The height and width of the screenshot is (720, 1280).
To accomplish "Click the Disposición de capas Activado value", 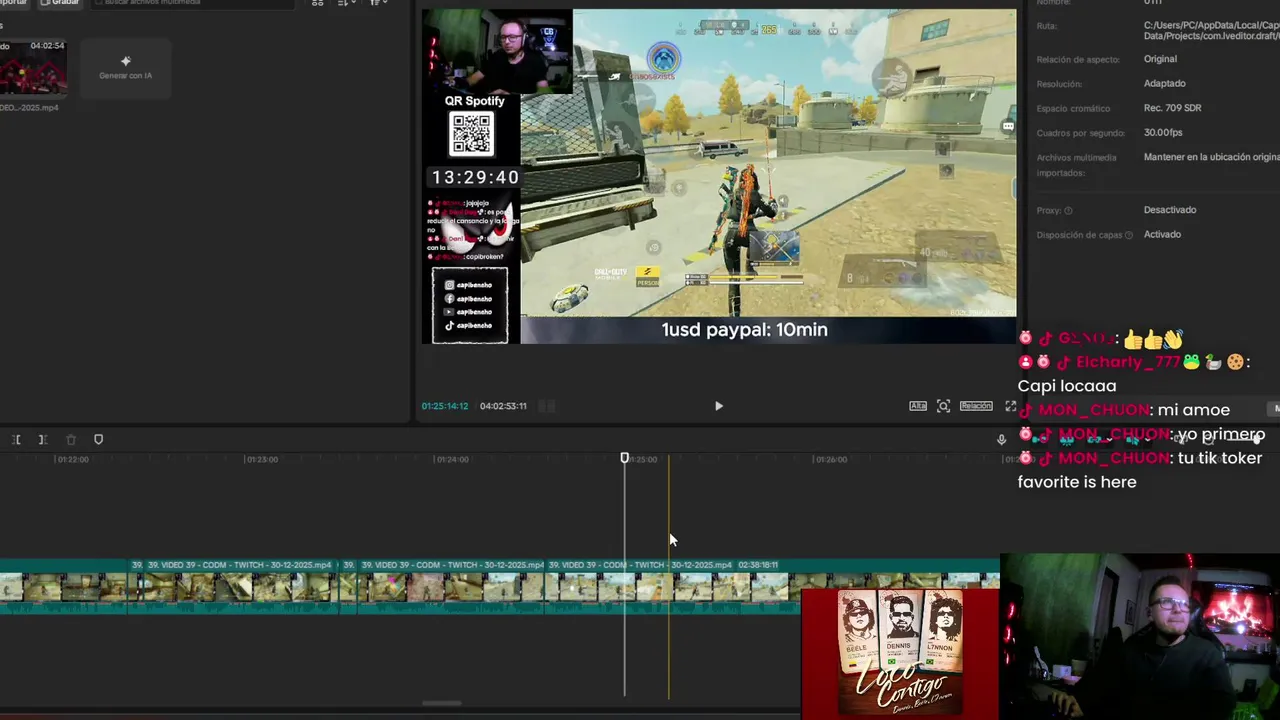I will pos(1162,234).
